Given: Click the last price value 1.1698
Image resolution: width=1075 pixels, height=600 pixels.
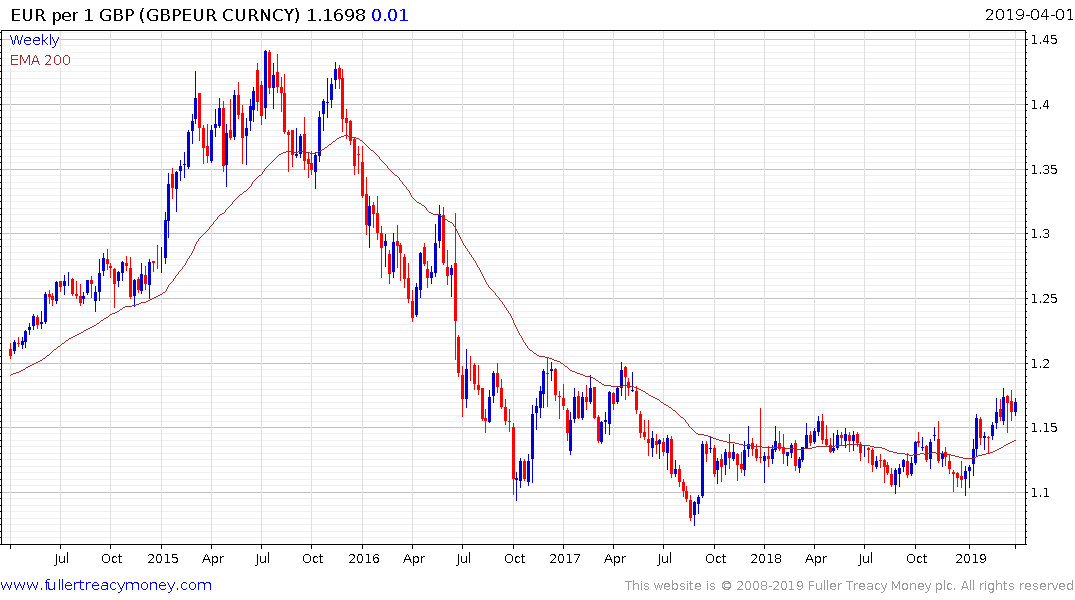Looking at the screenshot, I should [x=335, y=15].
